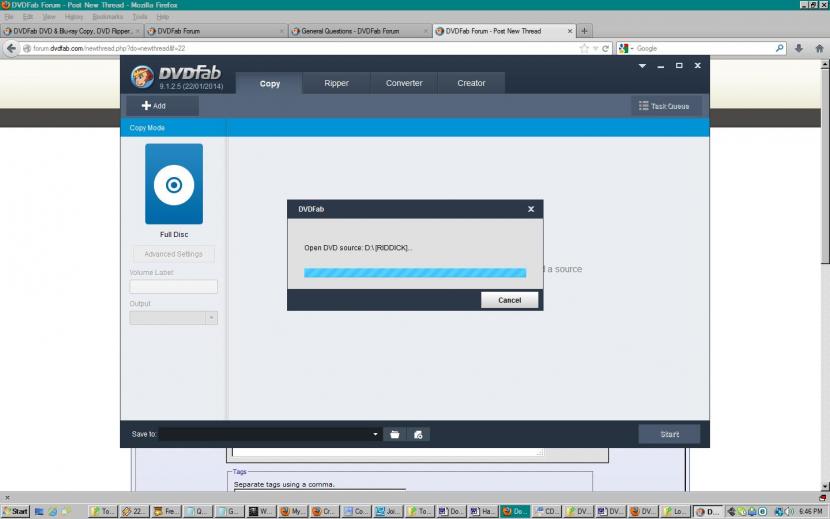Viewport: 830px width, 519px height.
Task: Open the Output dropdown
Action: coord(210,318)
